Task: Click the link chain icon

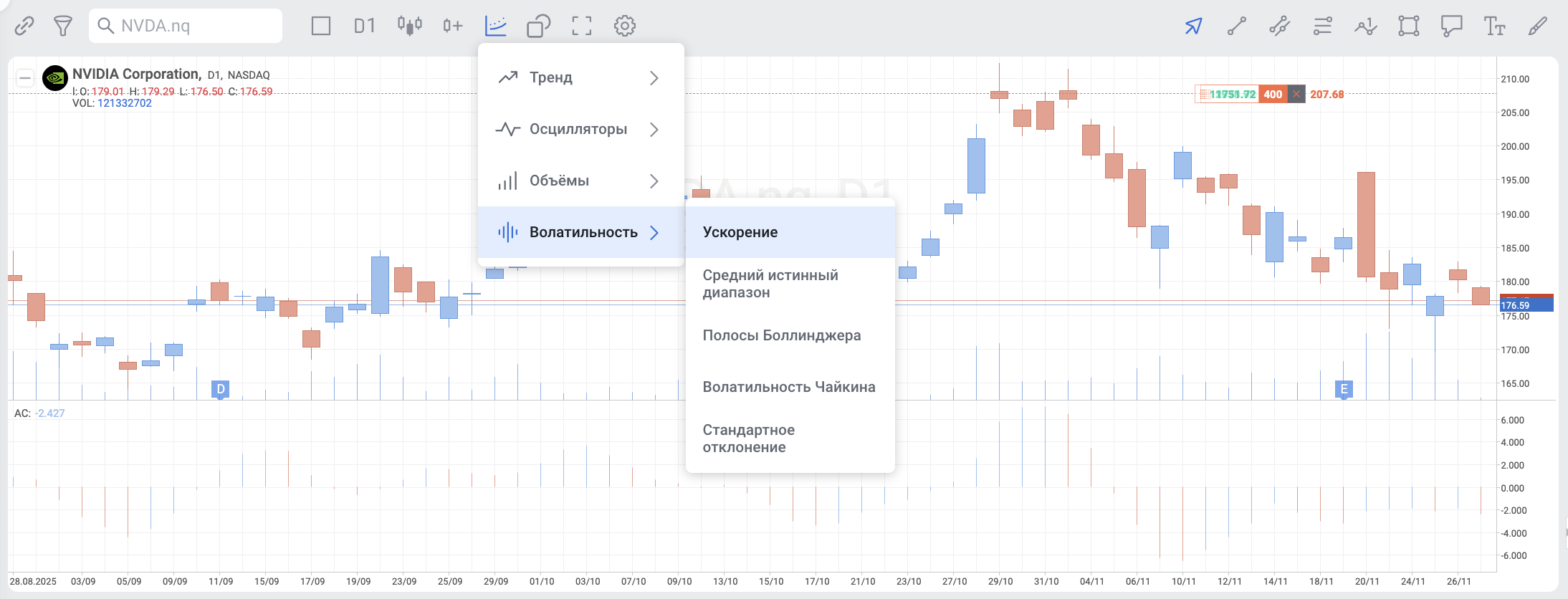Action: (x=24, y=27)
